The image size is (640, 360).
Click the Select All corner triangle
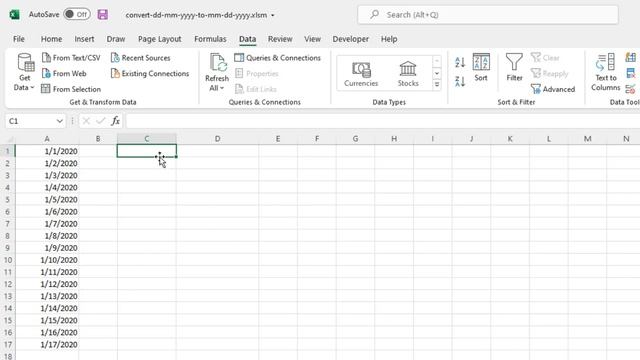pyautogui.click(x=8, y=139)
